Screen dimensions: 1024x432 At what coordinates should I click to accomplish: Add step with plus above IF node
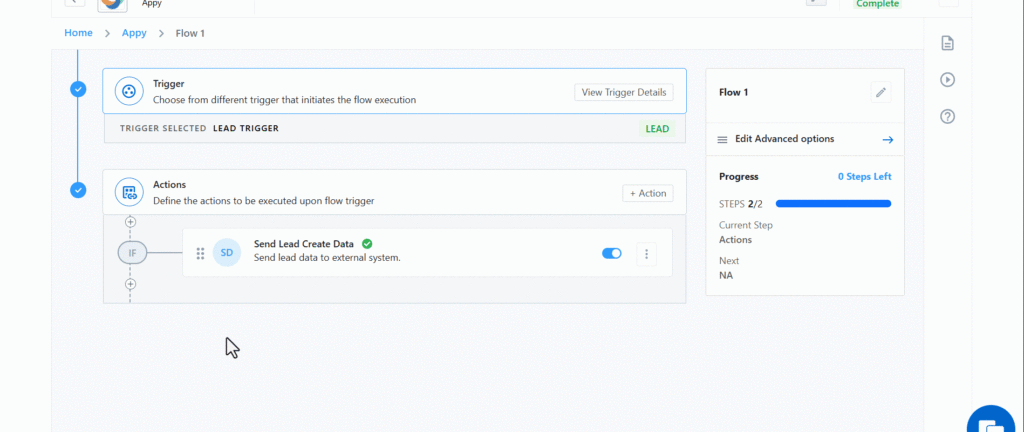(130, 222)
